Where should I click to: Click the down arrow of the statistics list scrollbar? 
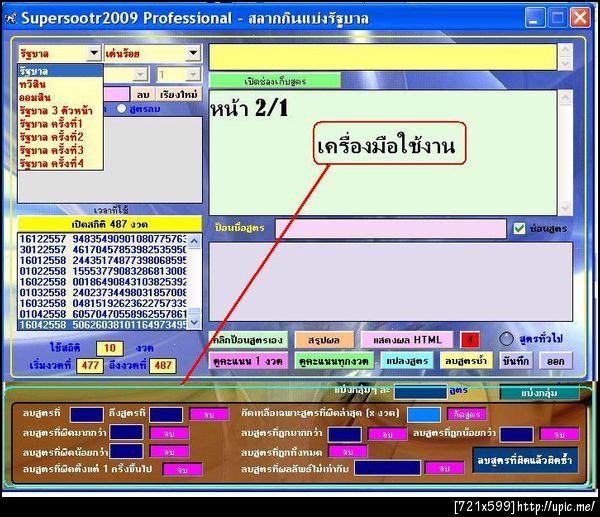pyautogui.click(x=194, y=322)
